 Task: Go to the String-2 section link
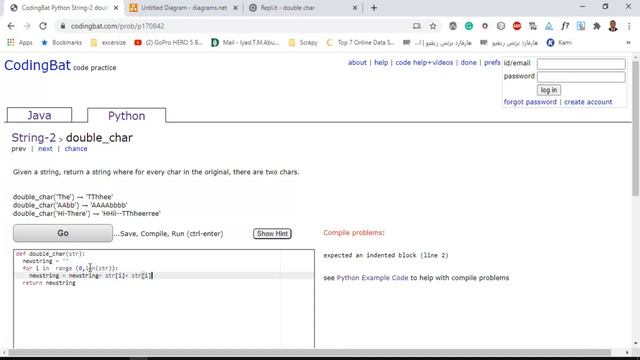[33, 138]
